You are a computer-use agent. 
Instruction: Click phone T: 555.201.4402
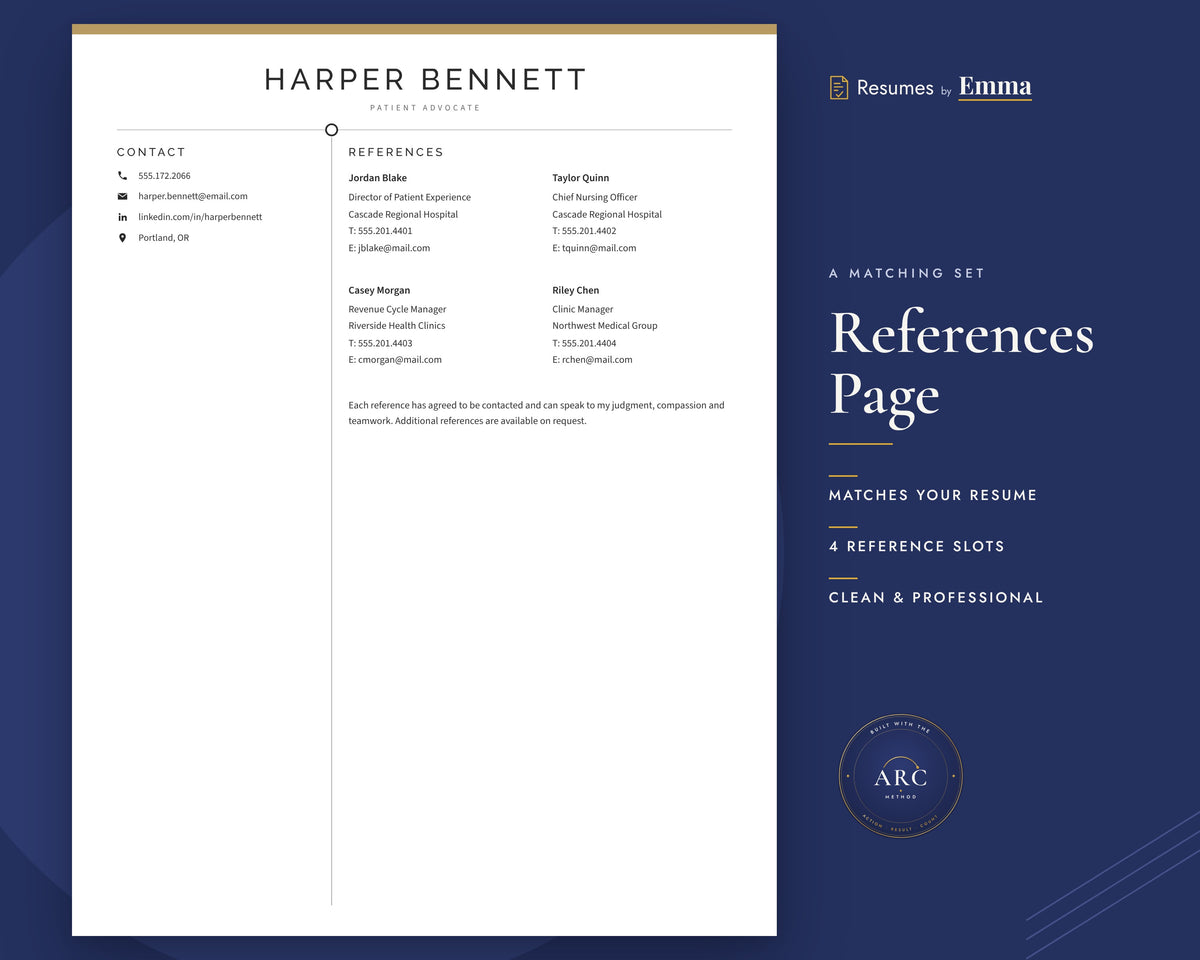point(584,231)
